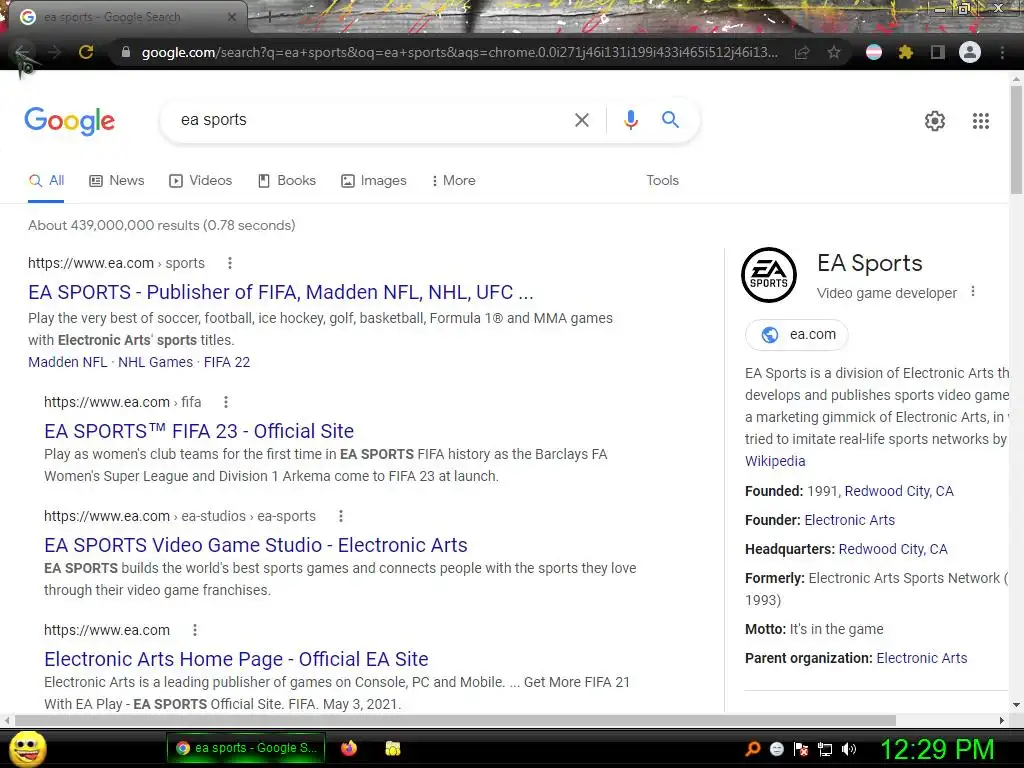
Task: Click the browser back arrow
Action: (x=23, y=52)
